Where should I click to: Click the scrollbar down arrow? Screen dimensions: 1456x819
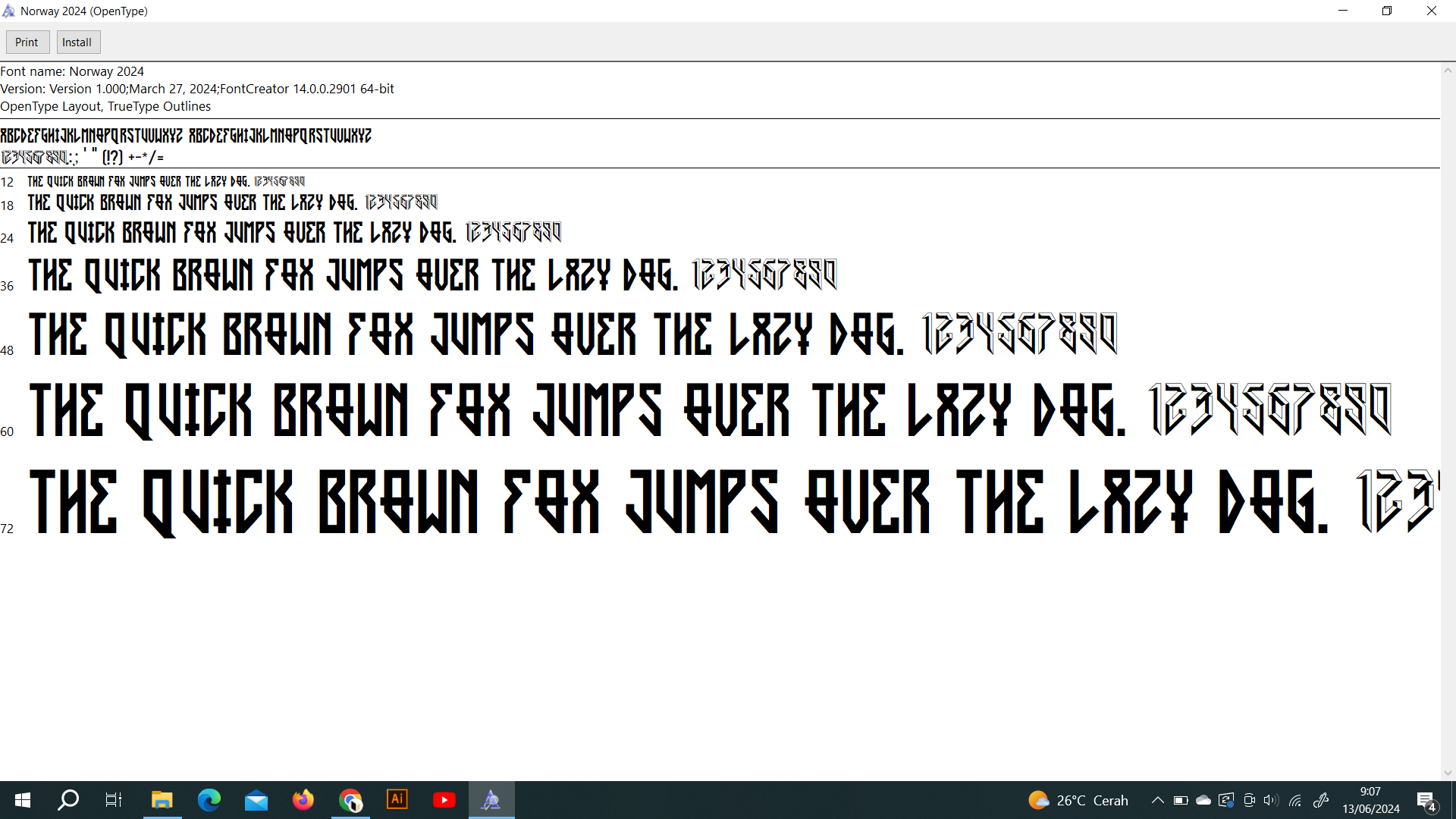pyautogui.click(x=1448, y=773)
